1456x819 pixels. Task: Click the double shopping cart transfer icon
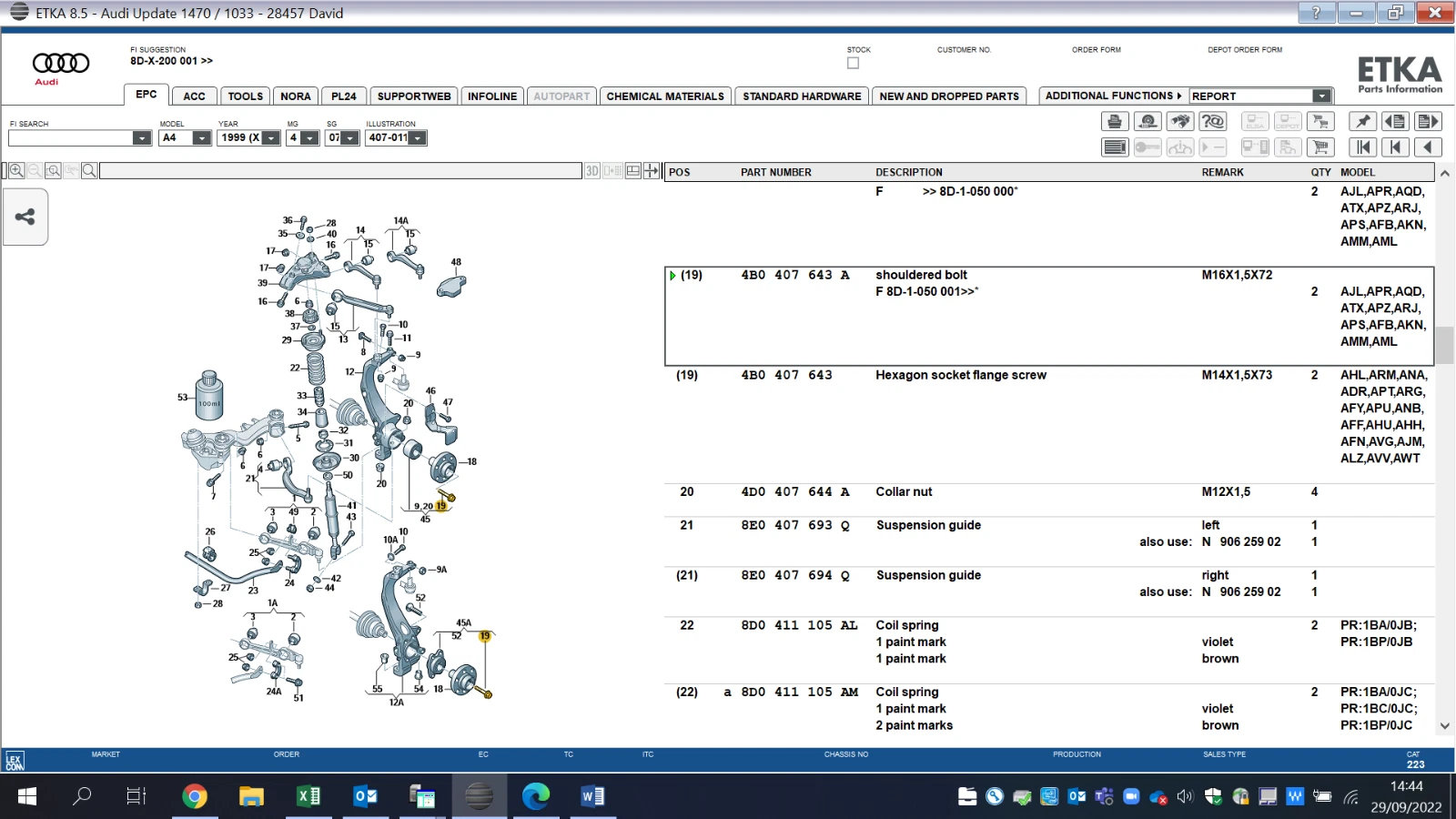point(1320,121)
